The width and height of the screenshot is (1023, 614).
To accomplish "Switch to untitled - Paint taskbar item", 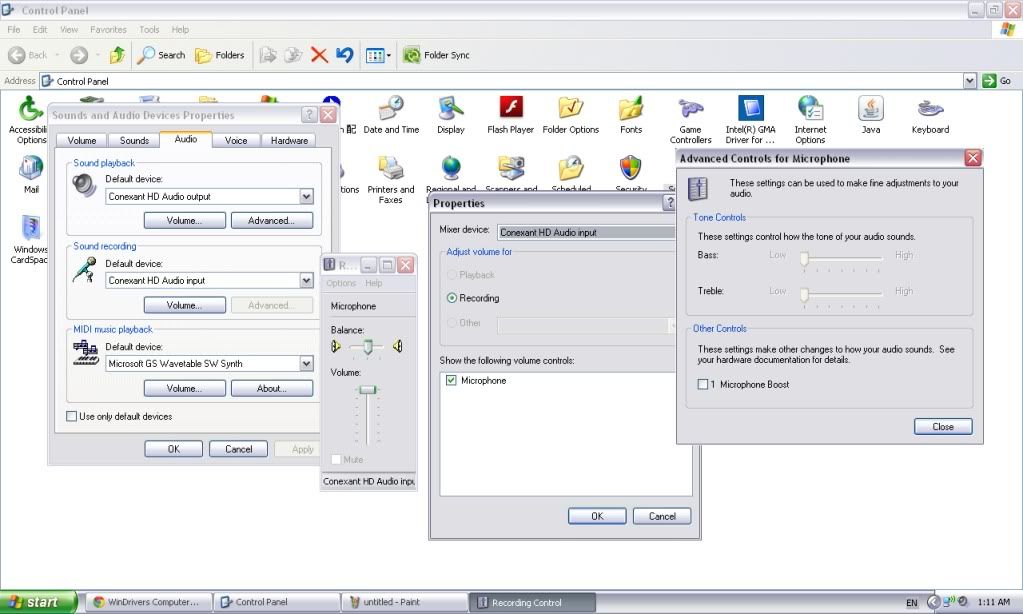I will pyautogui.click(x=405, y=602).
